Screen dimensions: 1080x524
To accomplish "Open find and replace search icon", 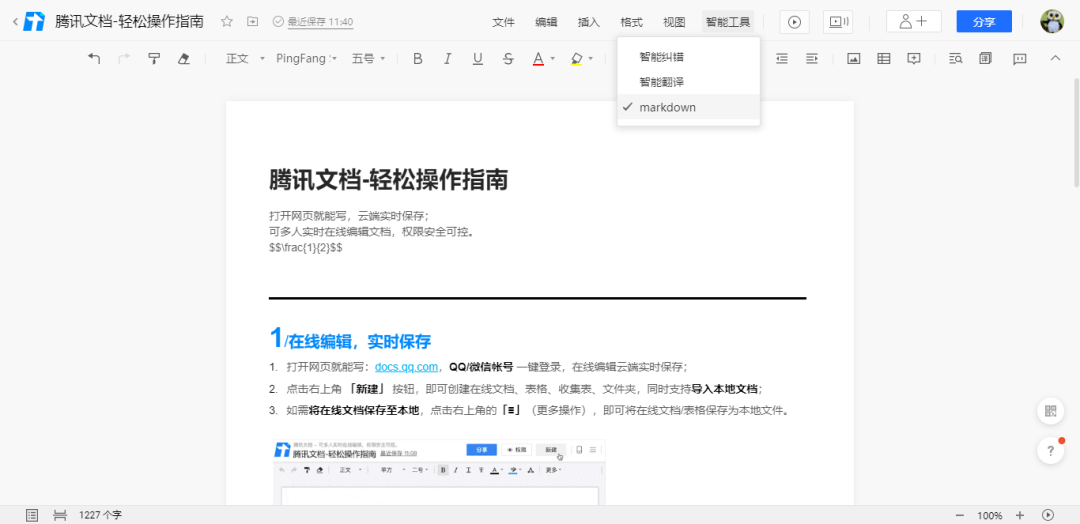I will pyautogui.click(x=955, y=59).
